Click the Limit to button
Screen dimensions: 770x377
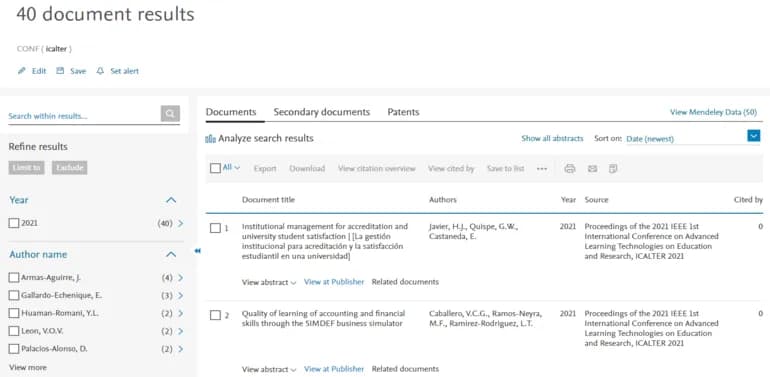tap(27, 168)
